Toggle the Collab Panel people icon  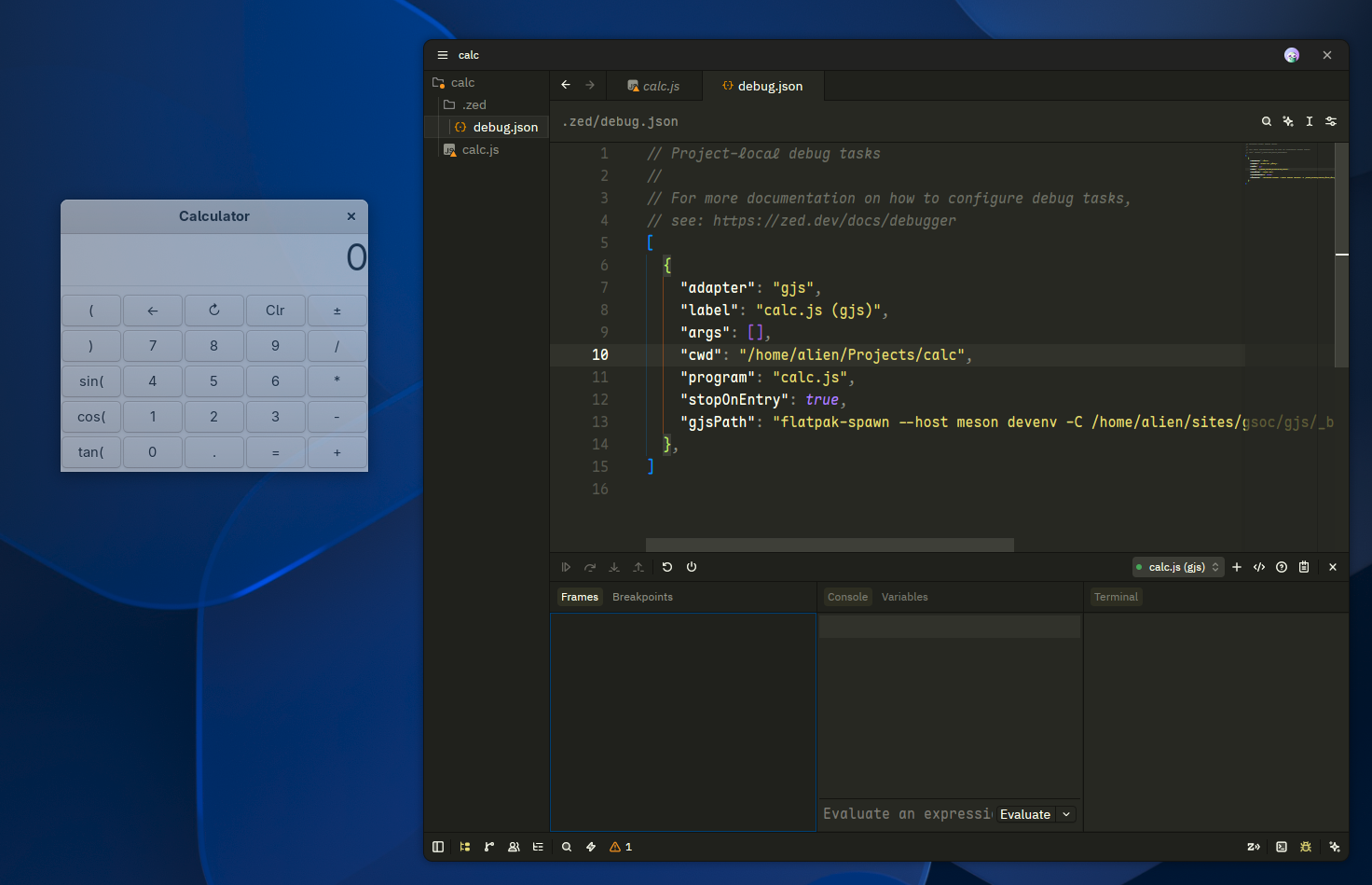point(514,847)
